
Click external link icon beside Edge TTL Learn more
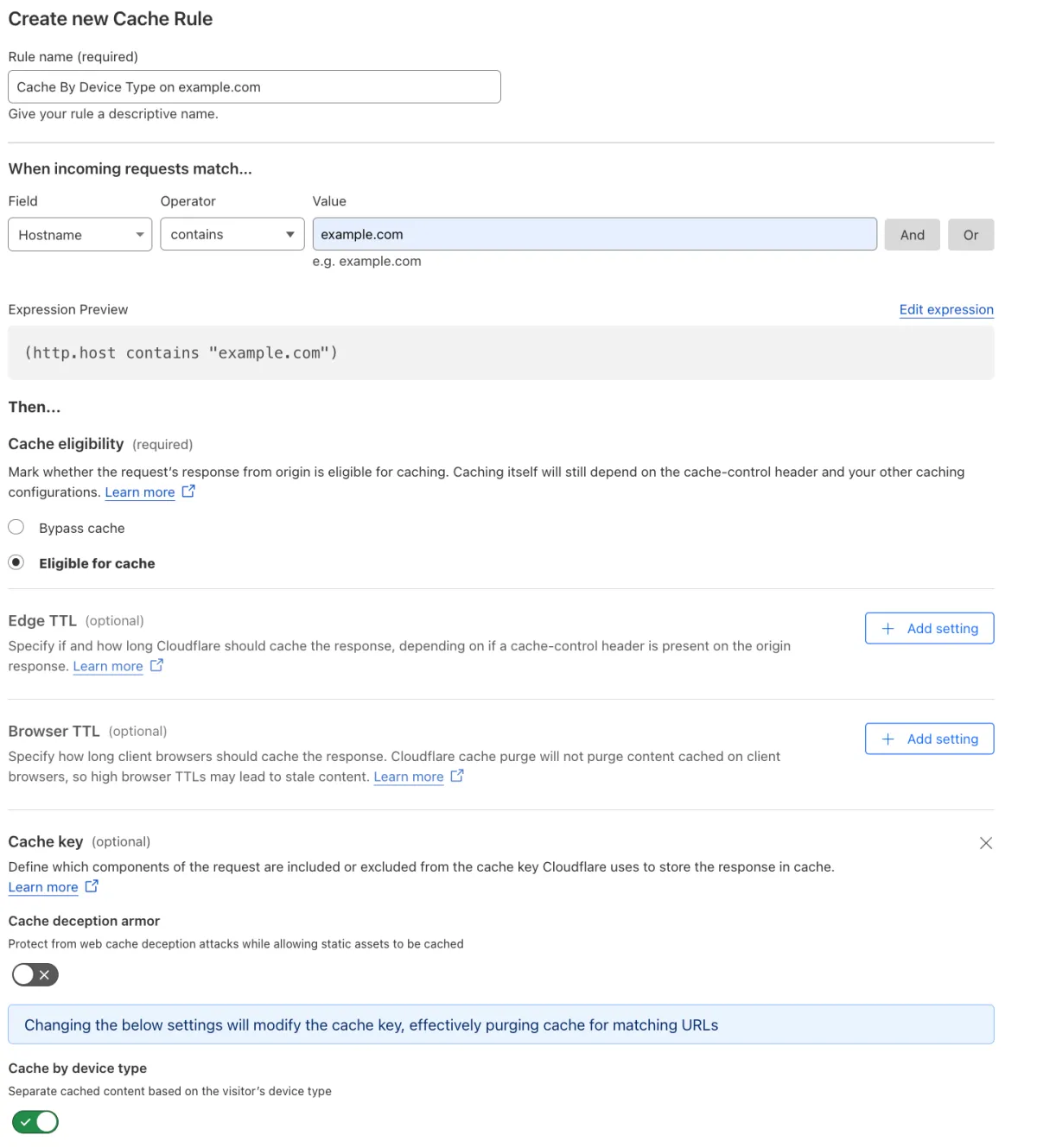coord(156,665)
